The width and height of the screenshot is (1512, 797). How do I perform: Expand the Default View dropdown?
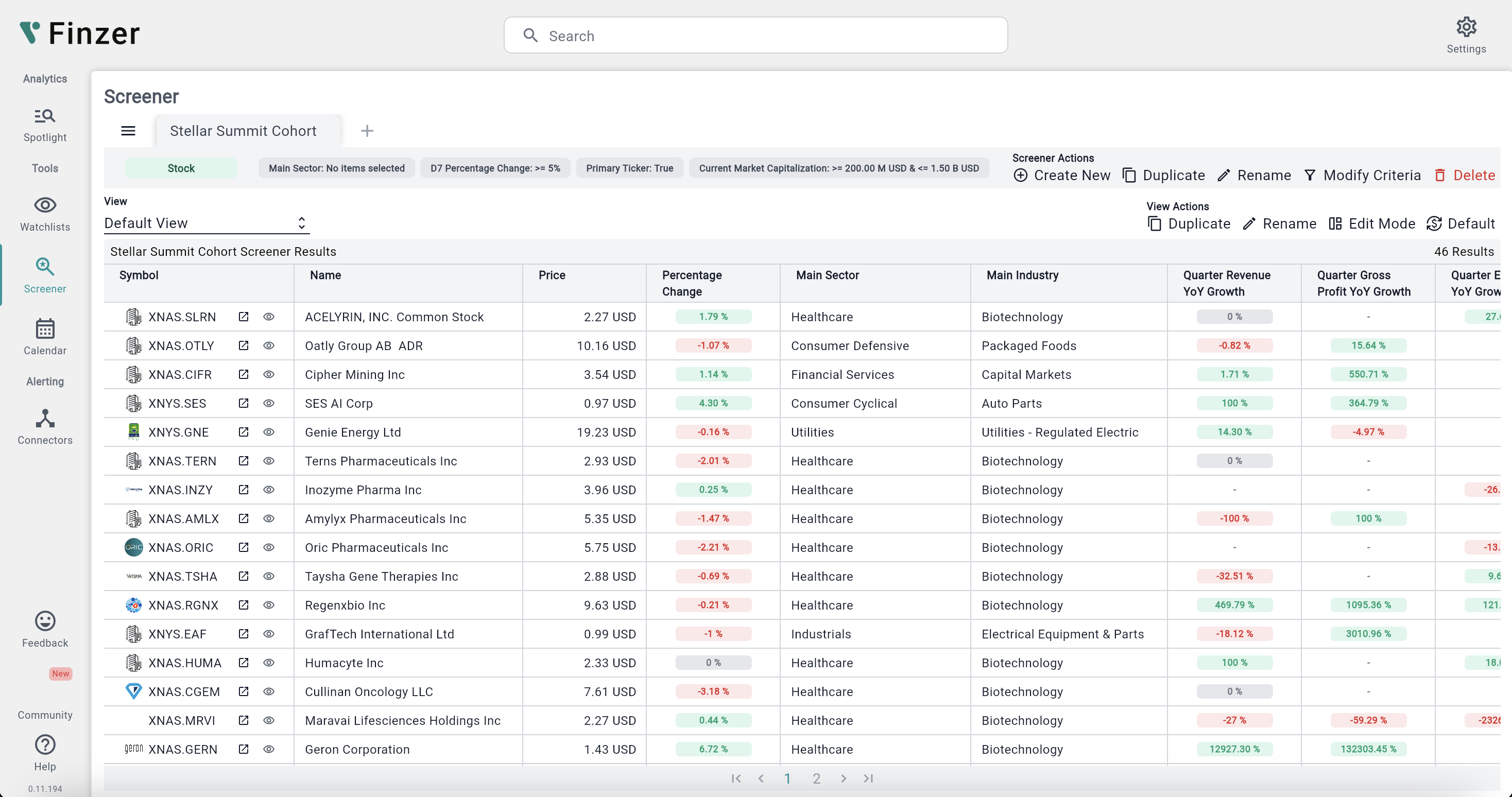pyautogui.click(x=207, y=223)
